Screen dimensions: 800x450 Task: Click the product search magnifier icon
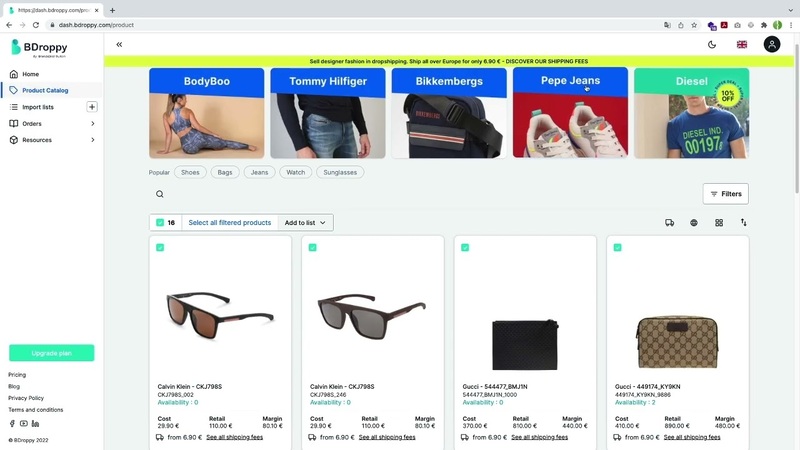[160, 194]
